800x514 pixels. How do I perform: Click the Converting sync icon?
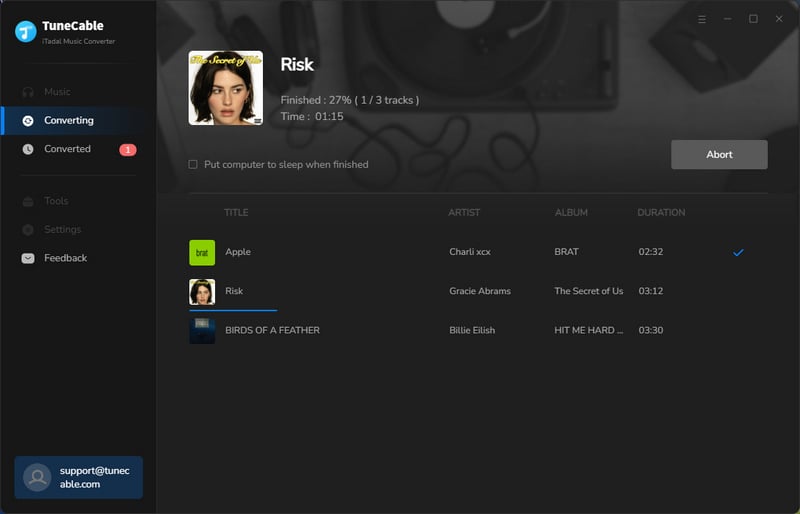[x=28, y=120]
